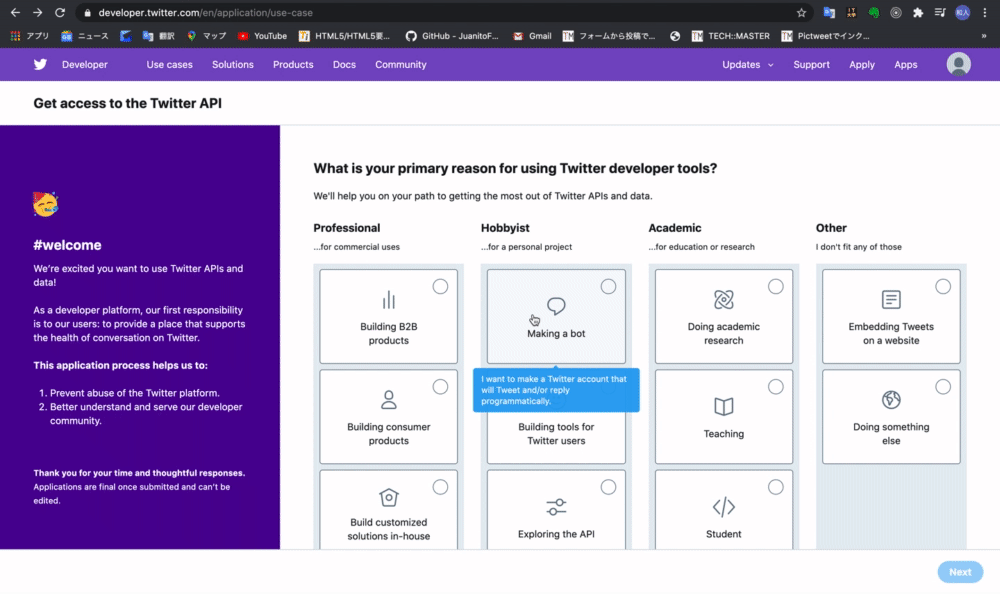Click the Apply link in header
The image size is (1000, 594).
click(x=862, y=64)
